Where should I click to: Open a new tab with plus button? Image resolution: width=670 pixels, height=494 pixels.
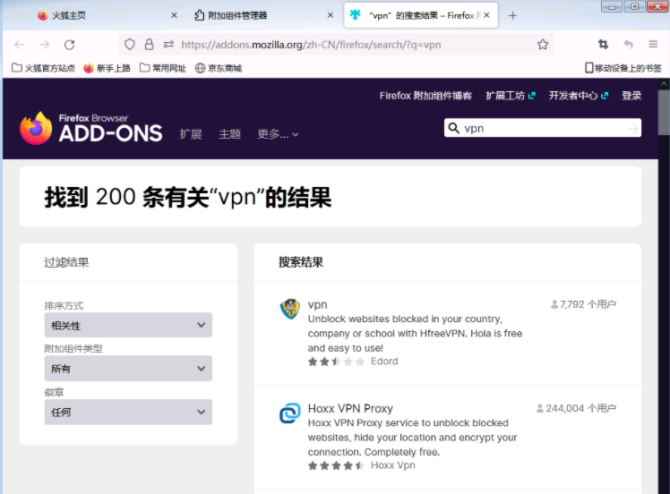(x=513, y=16)
